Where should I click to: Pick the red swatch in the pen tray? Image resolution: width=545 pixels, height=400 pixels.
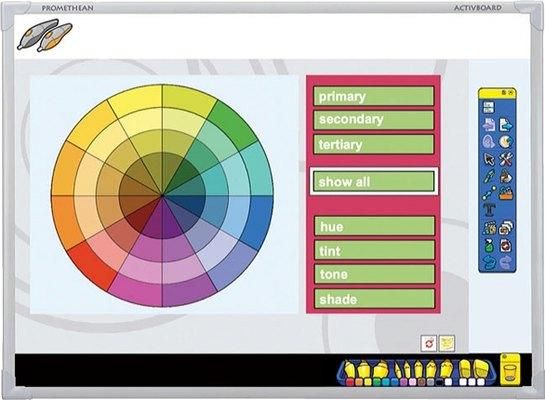point(350,382)
